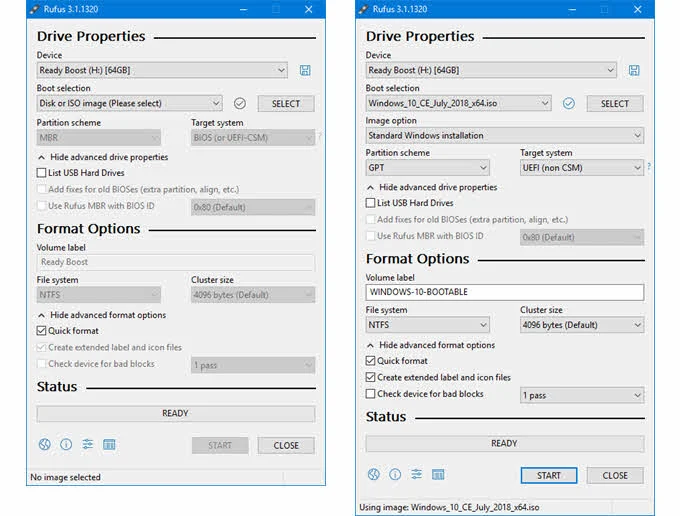Close the right Rufus window with X
The image size is (680, 516).
(x=638, y=9)
